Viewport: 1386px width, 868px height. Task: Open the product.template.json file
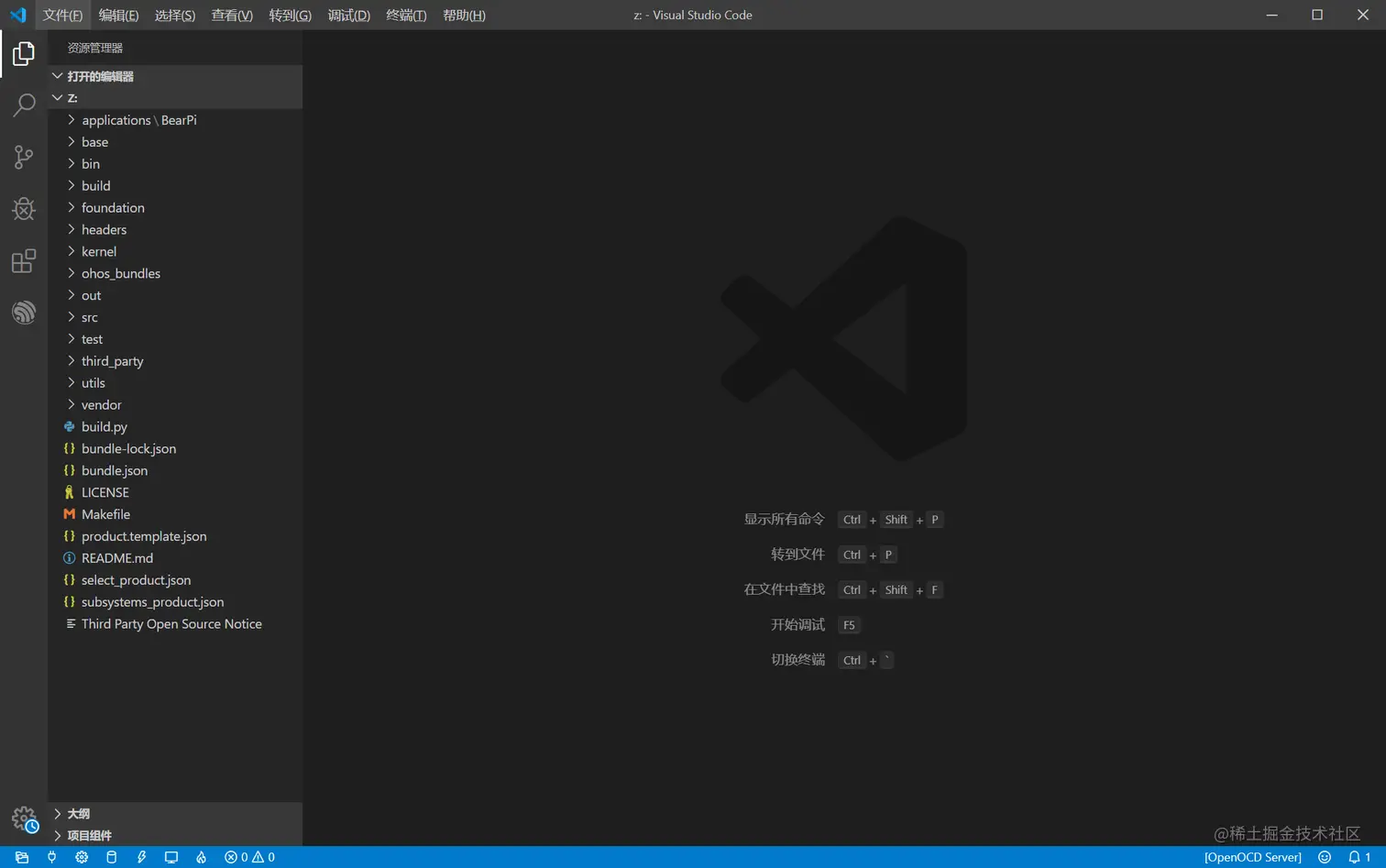175,537
